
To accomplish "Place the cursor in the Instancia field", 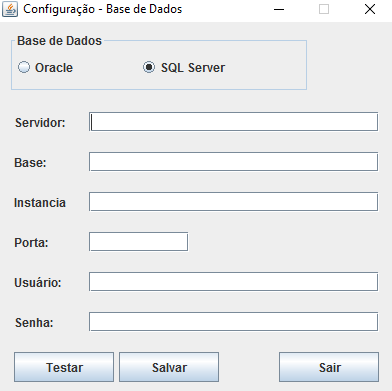I will click(233, 202).
